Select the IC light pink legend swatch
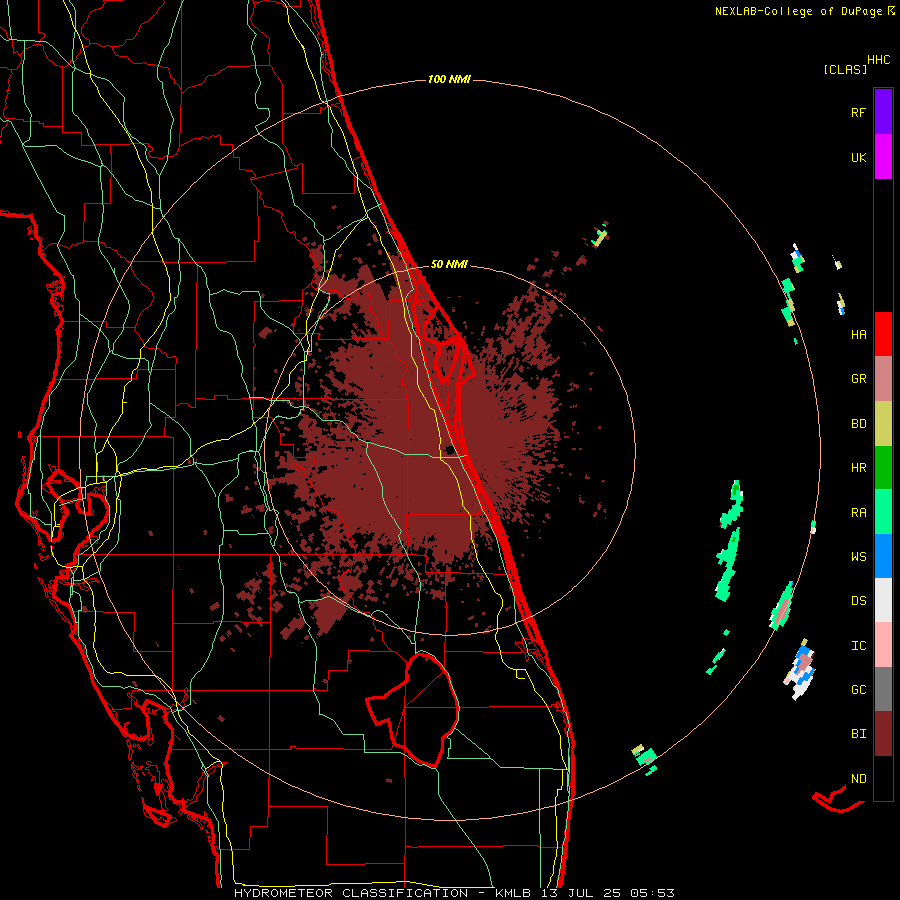Viewport: 900px width, 900px height. coord(883,645)
